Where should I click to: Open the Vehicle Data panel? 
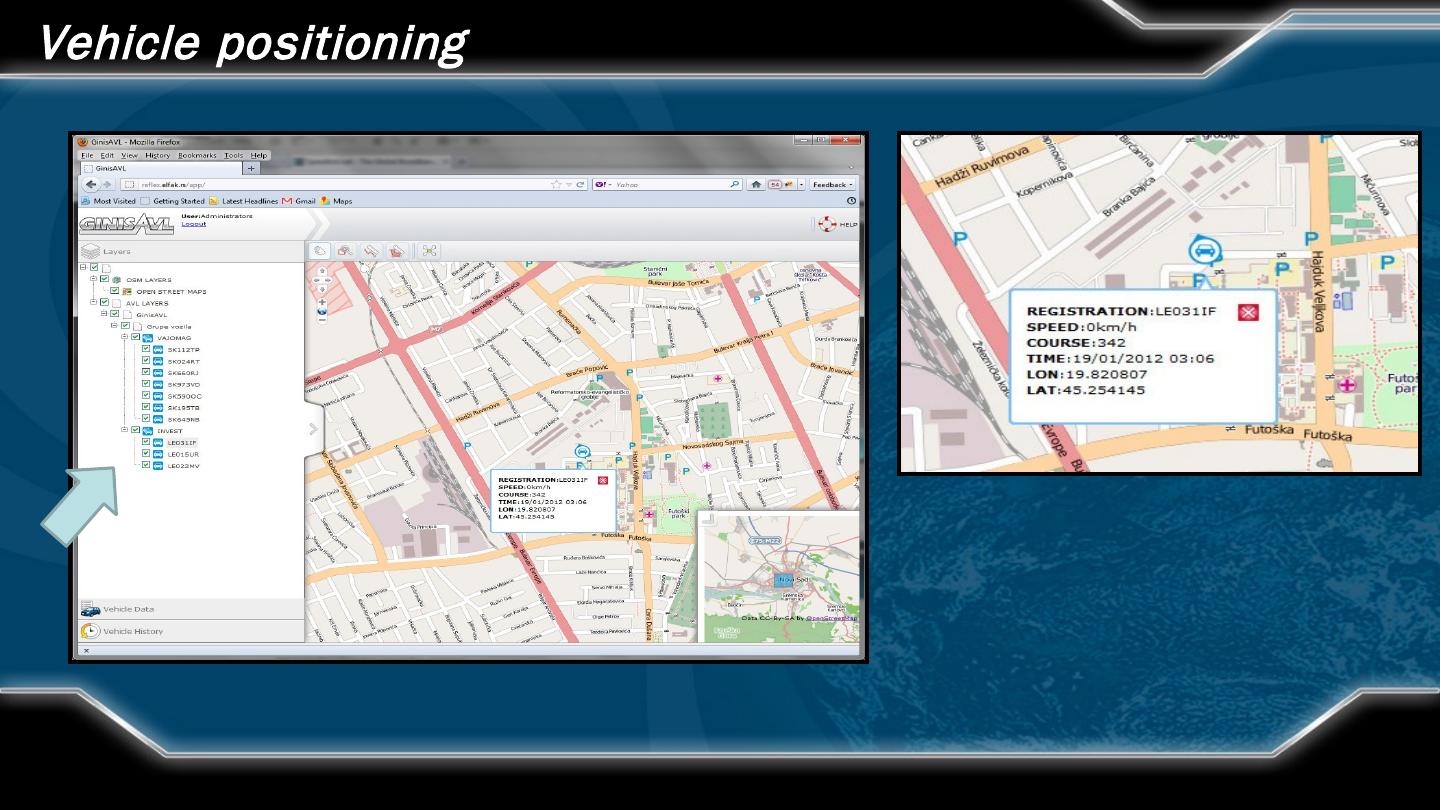point(191,609)
